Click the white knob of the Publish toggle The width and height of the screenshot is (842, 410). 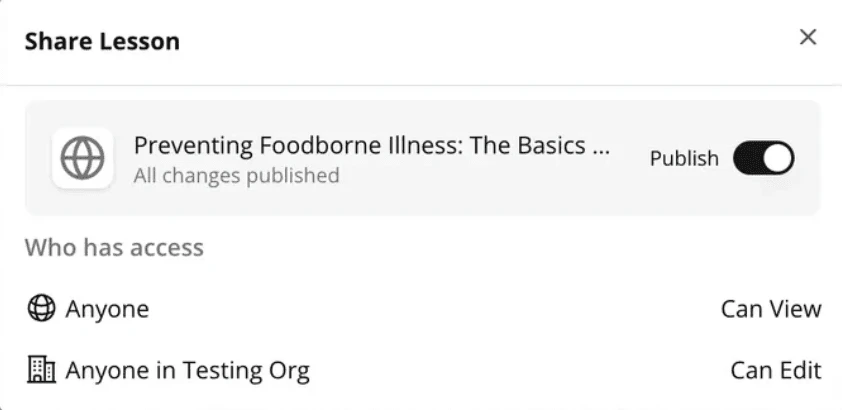pyautogui.click(x=778, y=158)
